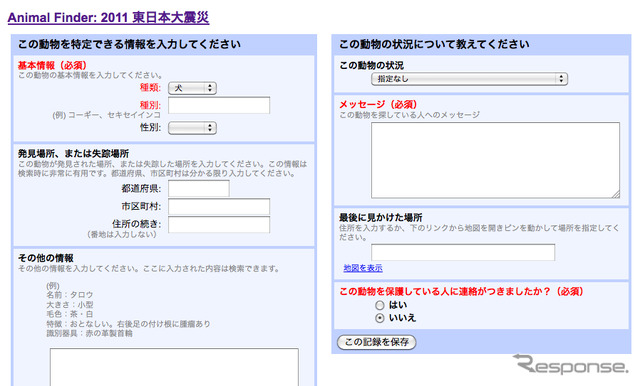Select the いいえ radio button
The height and width of the screenshot is (386, 640).
pos(380,318)
